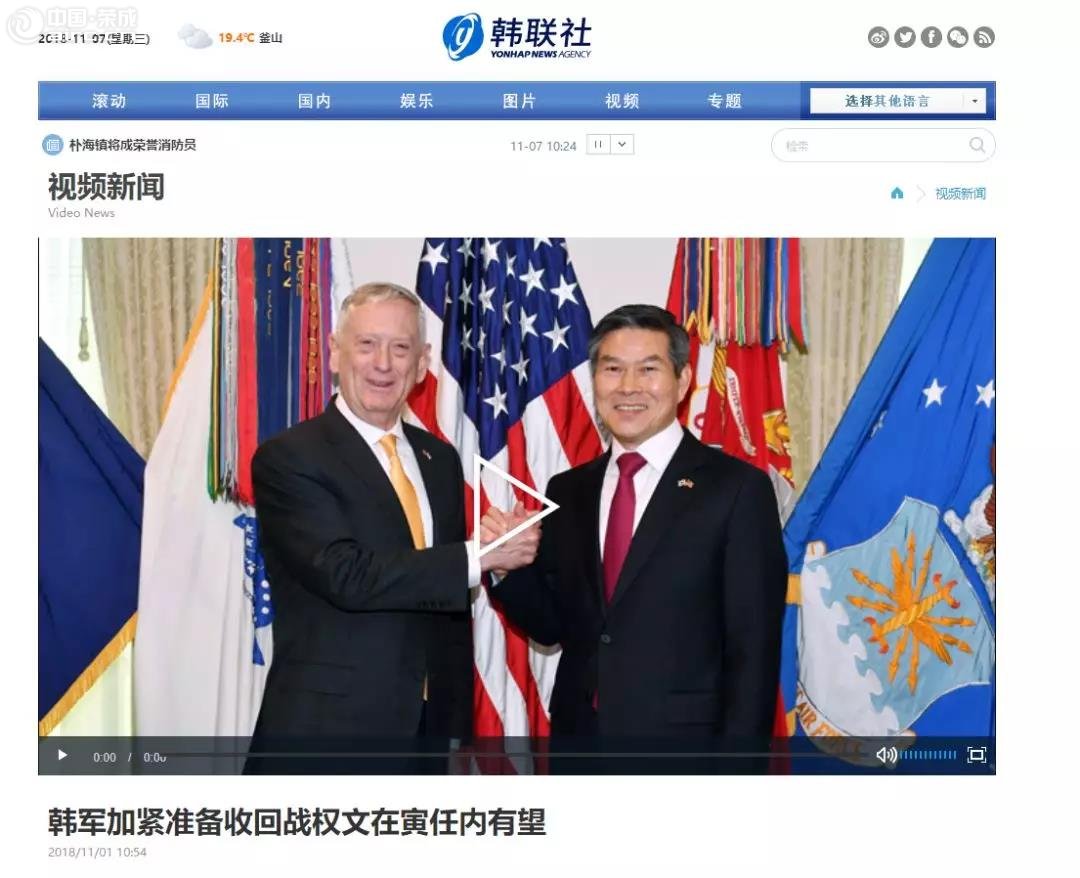Toggle fullscreen on the video player
Viewport: 1080px width, 878px height.
977,755
